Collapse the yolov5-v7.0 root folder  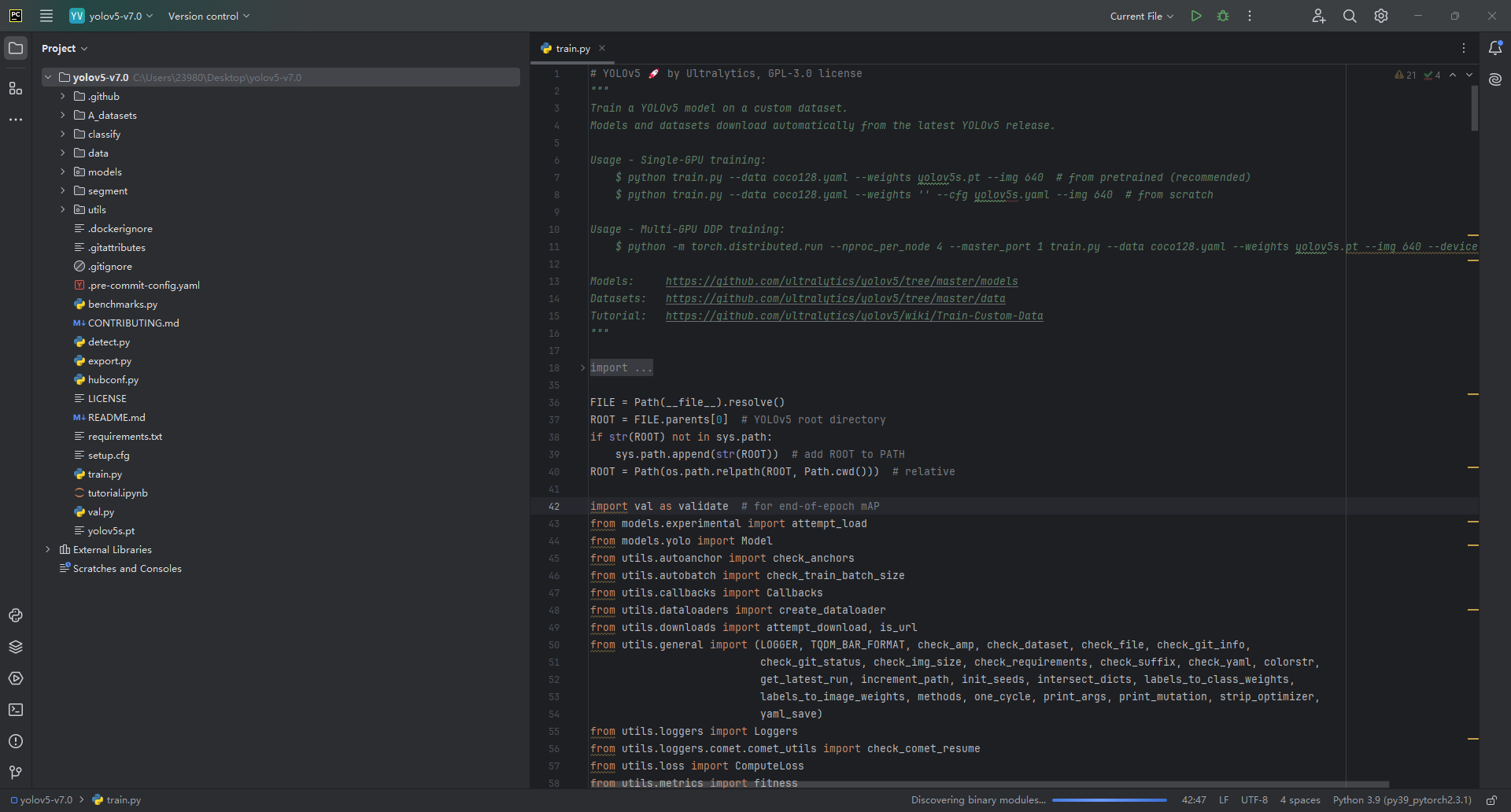click(x=48, y=77)
